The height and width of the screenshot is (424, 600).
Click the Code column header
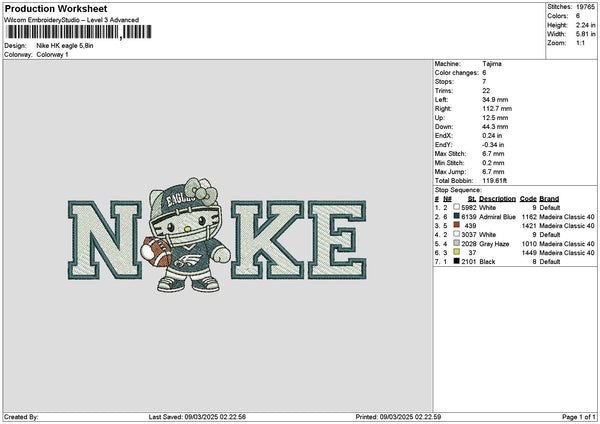click(x=528, y=199)
